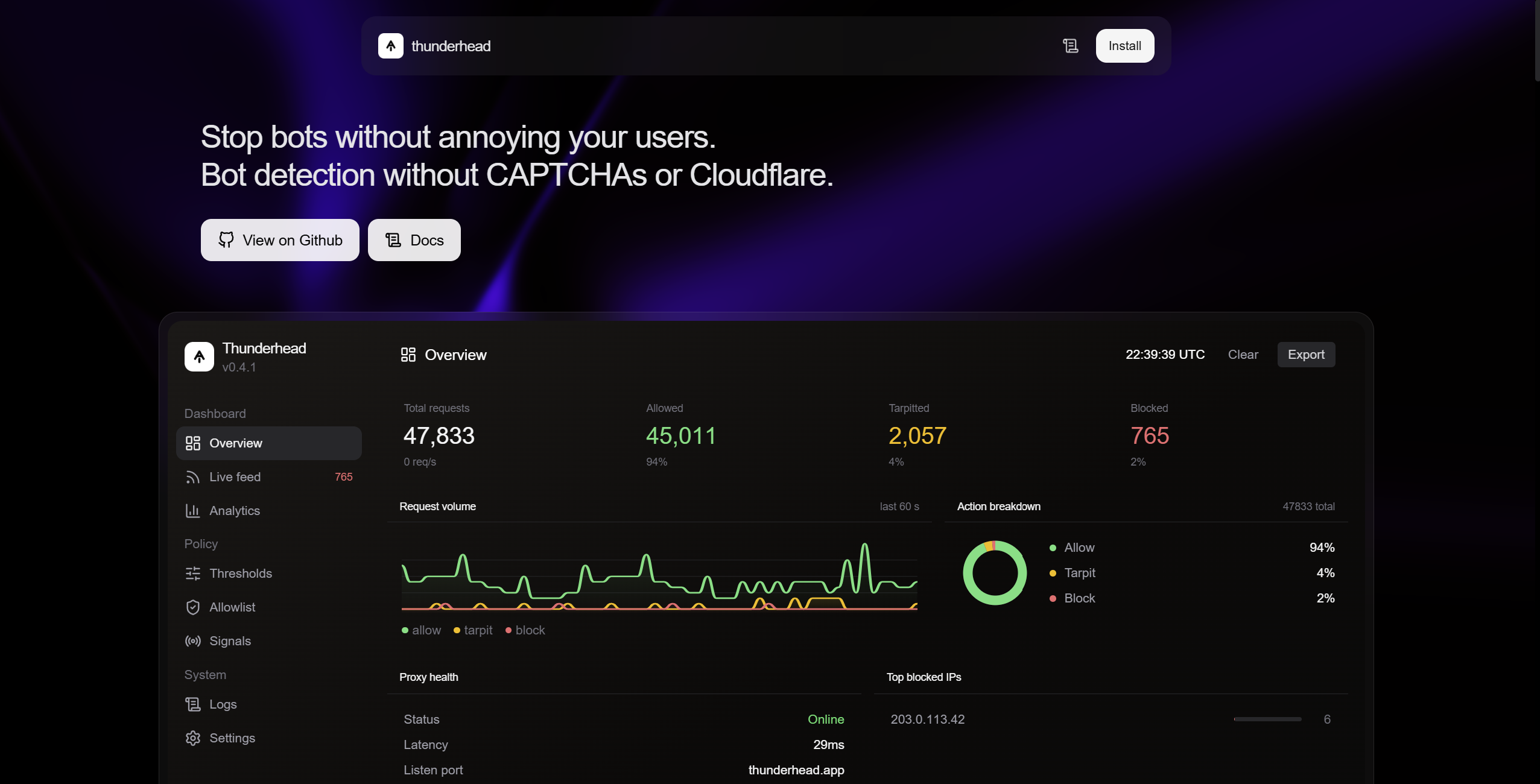Open Logs in the System section
Viewport: 1540px width, 784px height.
click(x=269, y=704)
